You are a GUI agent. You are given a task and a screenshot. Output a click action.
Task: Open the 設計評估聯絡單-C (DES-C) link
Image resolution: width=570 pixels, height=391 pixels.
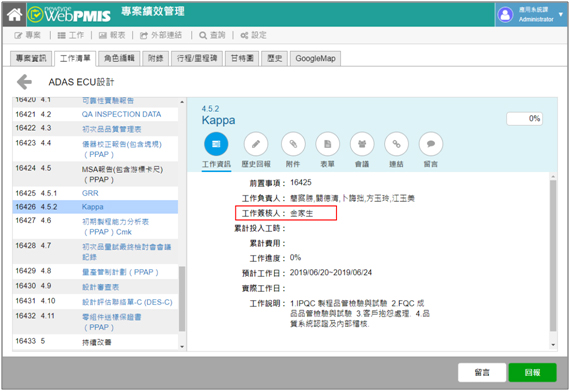point(127,302)
